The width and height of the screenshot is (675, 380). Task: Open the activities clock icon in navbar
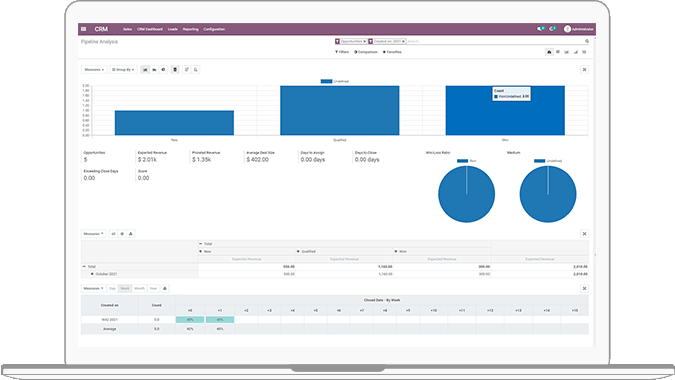552,29
